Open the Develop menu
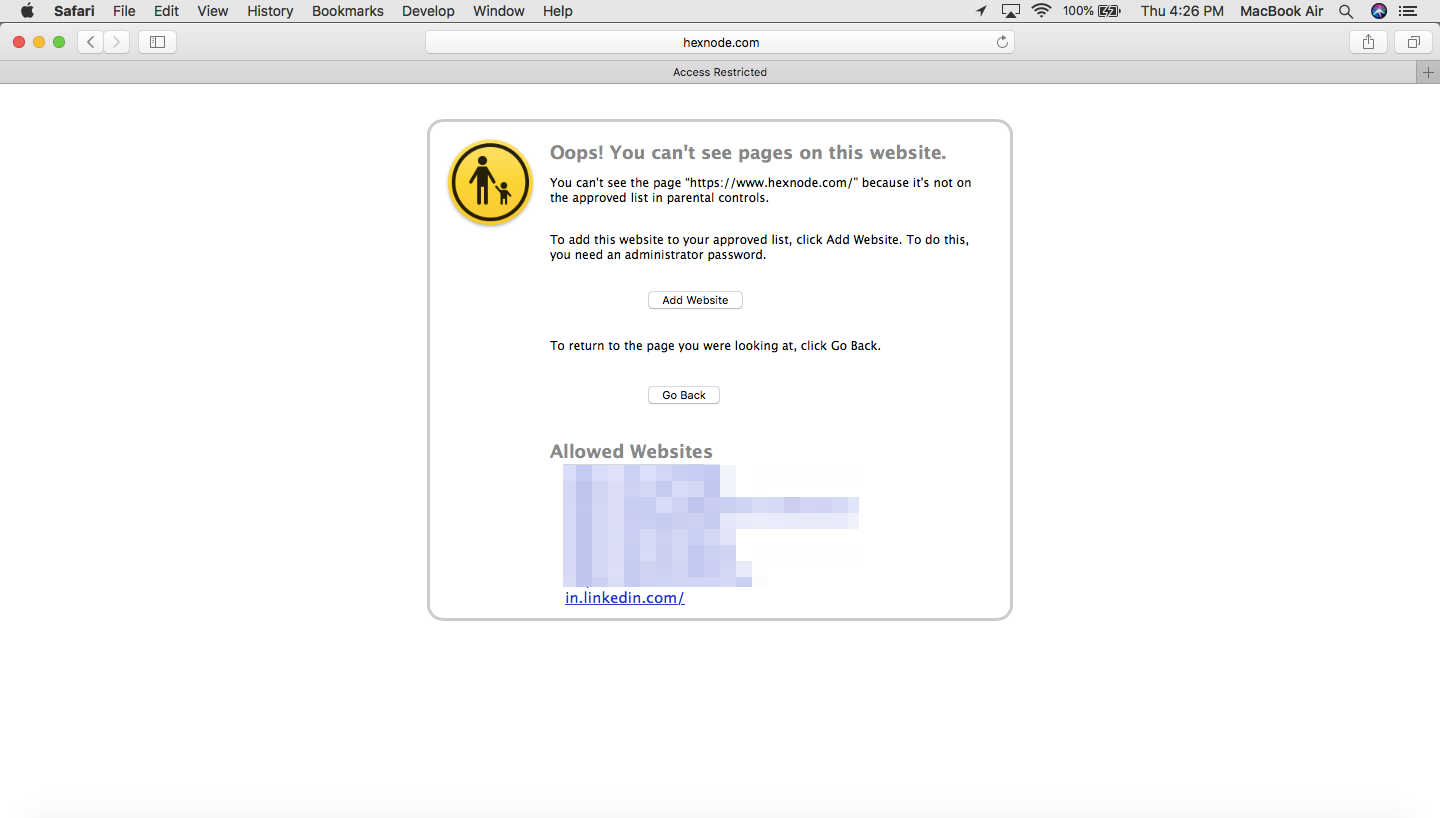This screenshot has height=818, width=1440. point(428,11)
